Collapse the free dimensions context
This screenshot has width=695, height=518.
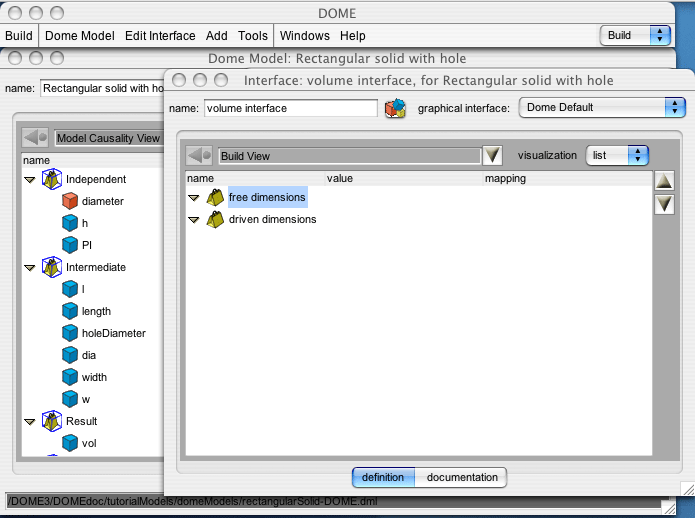click(194, 198)
